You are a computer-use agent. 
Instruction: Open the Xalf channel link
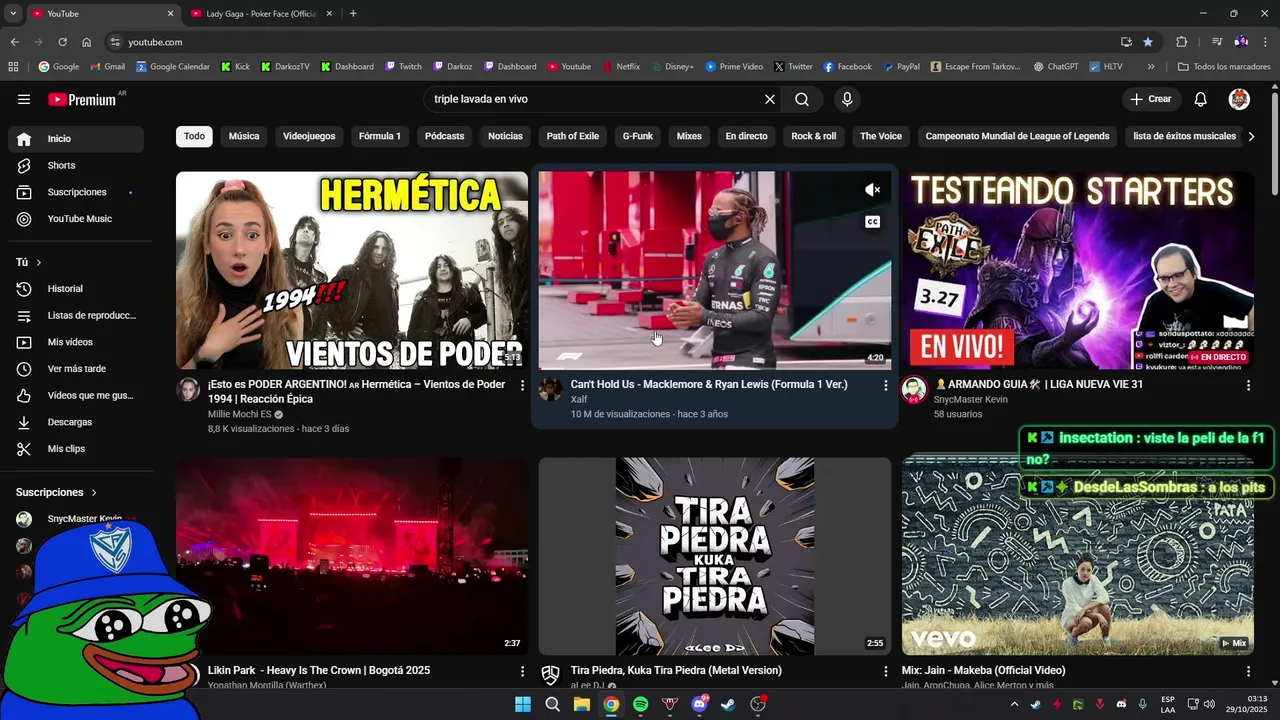tap(579, 399)
